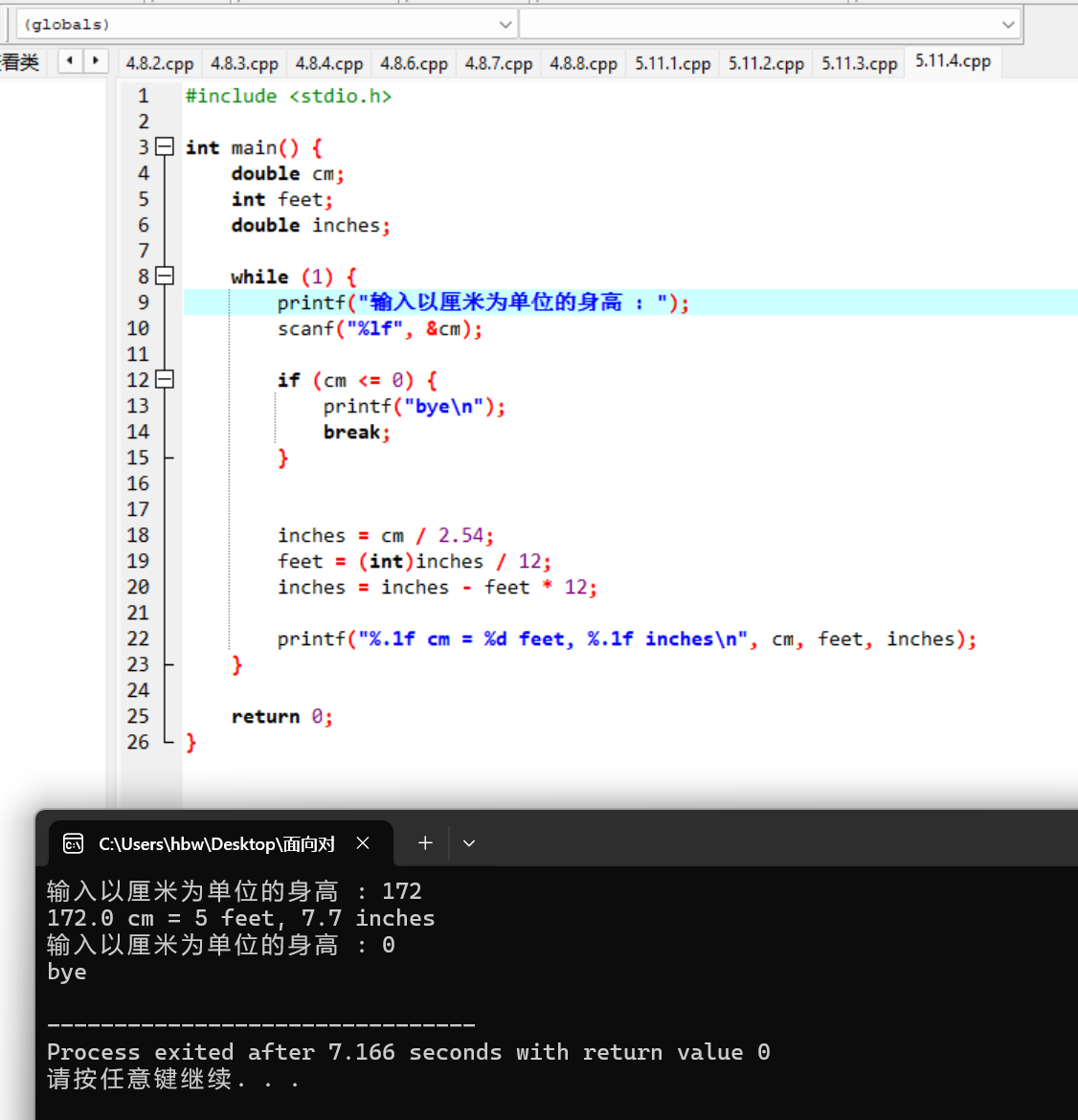This screenshot has height=1120, width=1078.
Task: Click the 'int feet;' declaration
Action: tap(281, 199)
